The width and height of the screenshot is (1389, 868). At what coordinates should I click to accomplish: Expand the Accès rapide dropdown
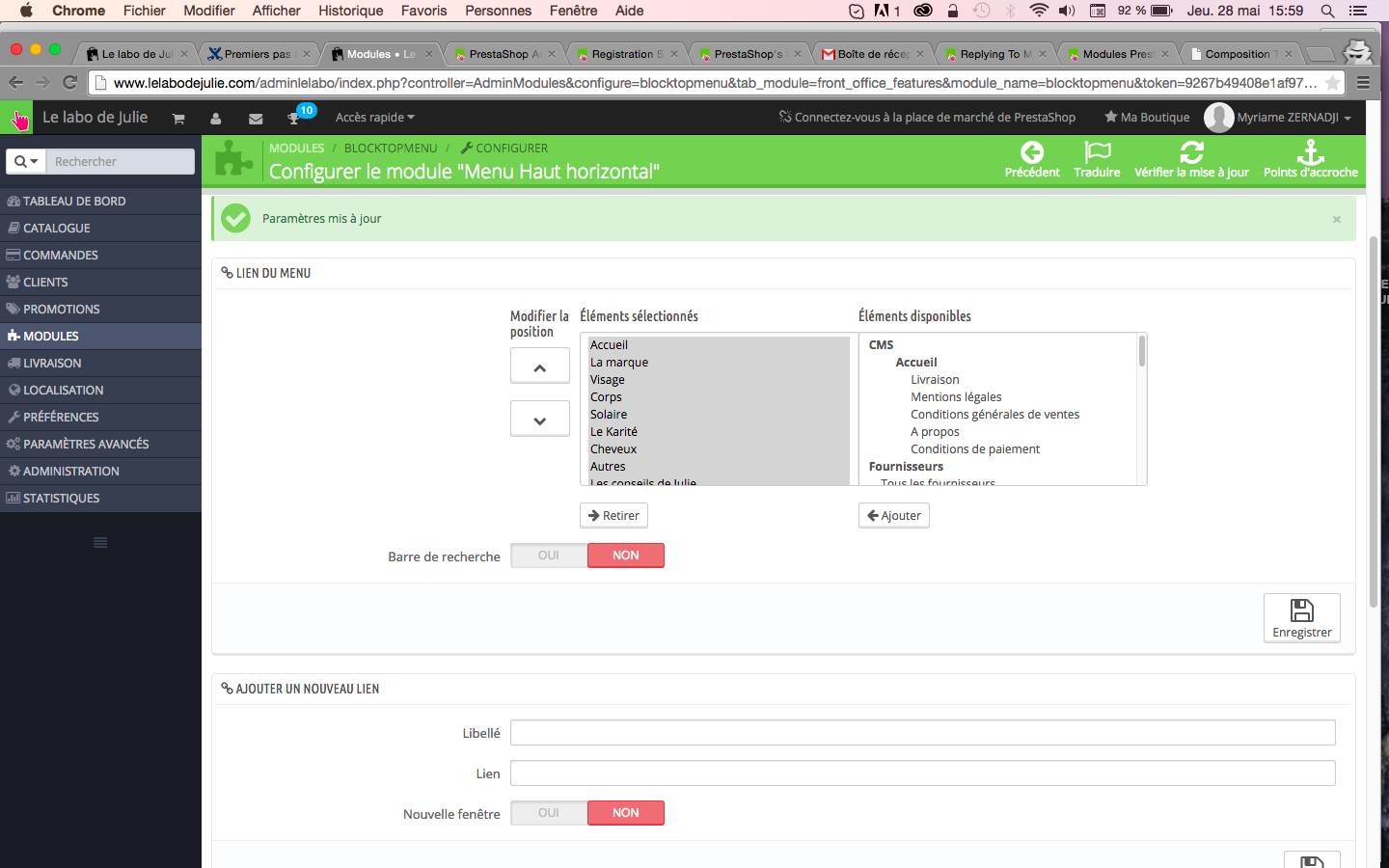375,118
